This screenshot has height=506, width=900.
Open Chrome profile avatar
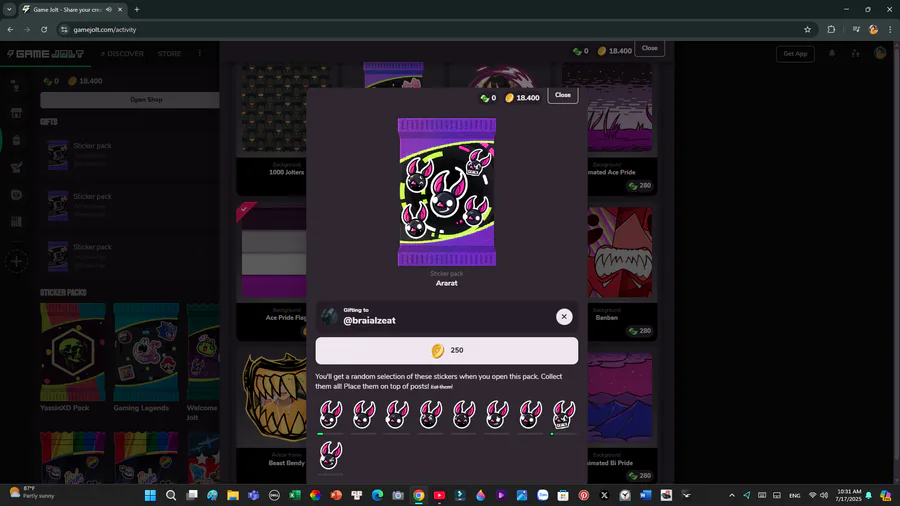[x=873, y=30]
